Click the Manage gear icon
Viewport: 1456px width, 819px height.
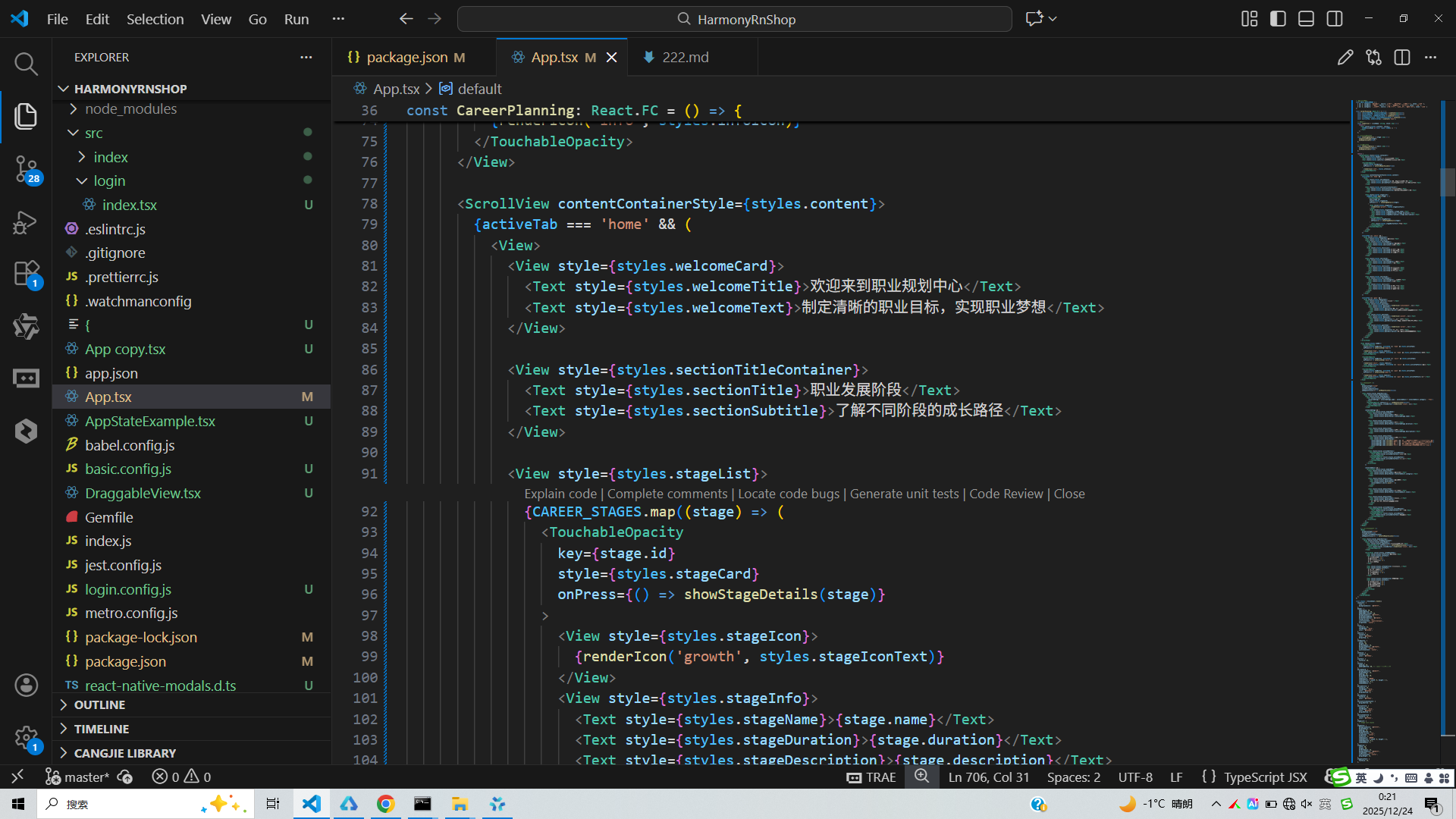26,737
